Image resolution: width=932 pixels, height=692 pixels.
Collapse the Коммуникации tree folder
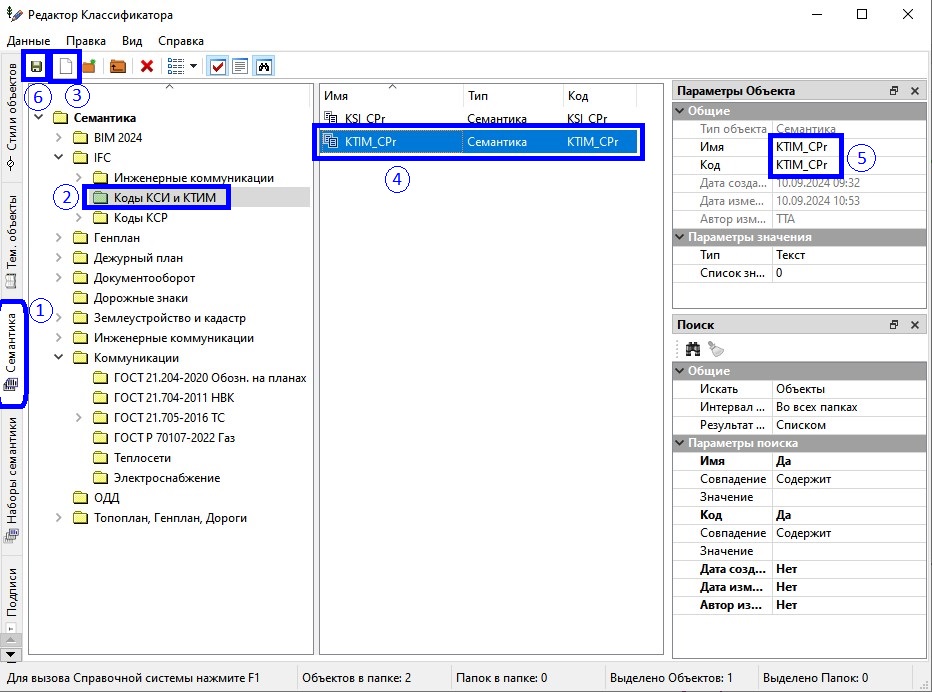click(59, 358)
